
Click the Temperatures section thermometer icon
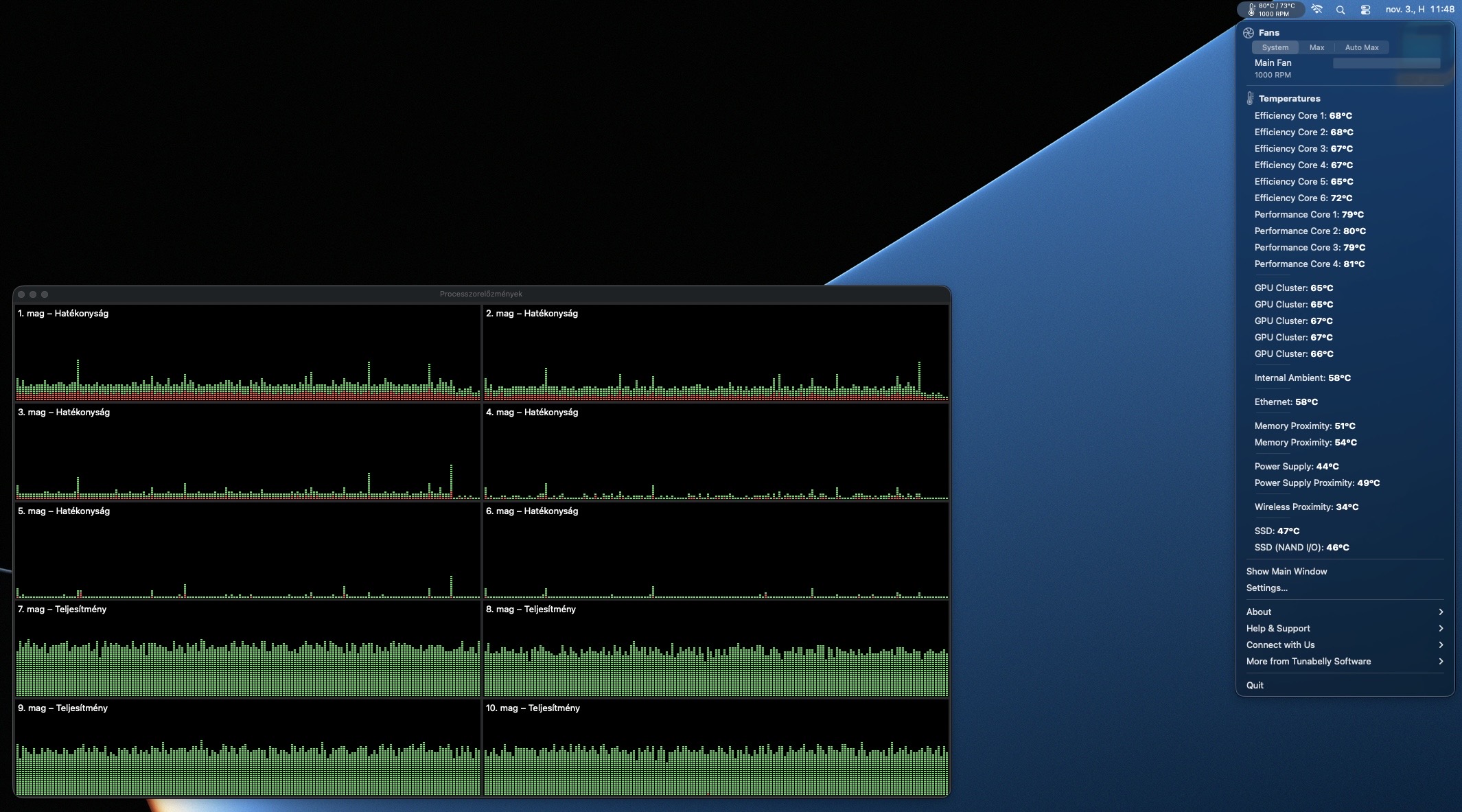coord(1250,98)
